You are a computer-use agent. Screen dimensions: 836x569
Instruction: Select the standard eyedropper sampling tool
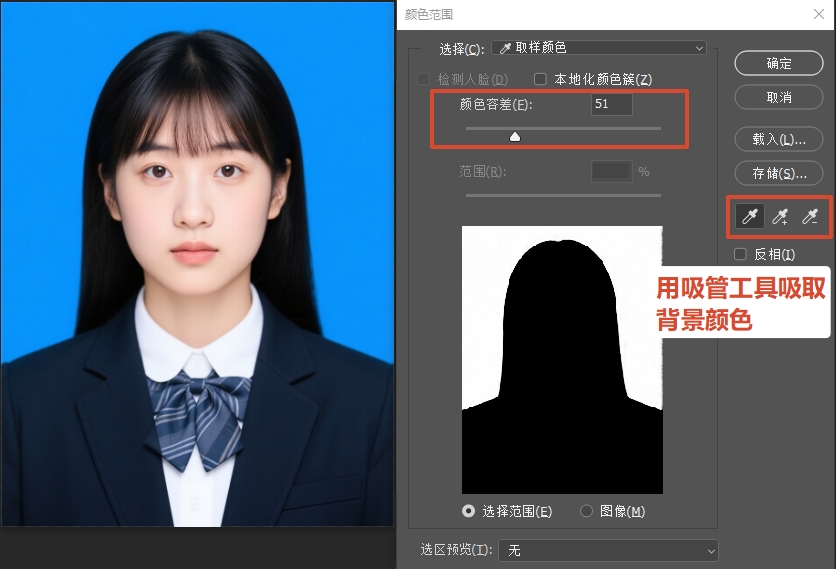click(750, 217)
